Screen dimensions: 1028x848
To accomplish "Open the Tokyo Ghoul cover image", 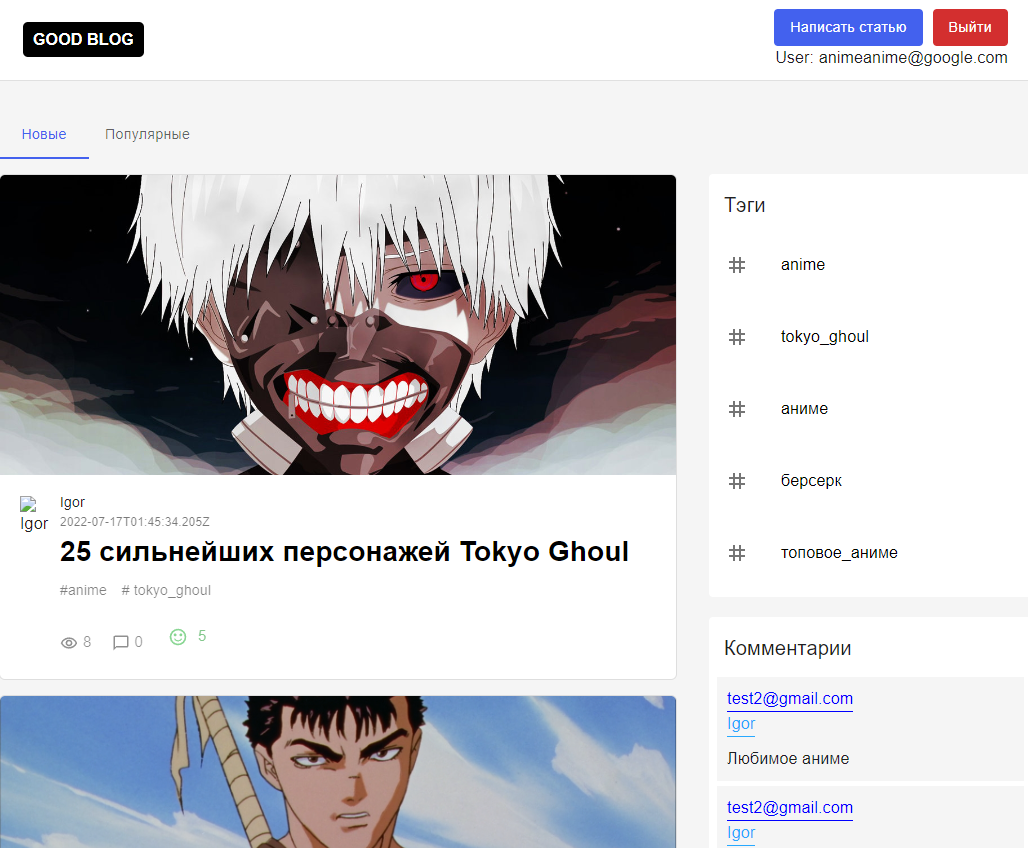I will point(339,324).
